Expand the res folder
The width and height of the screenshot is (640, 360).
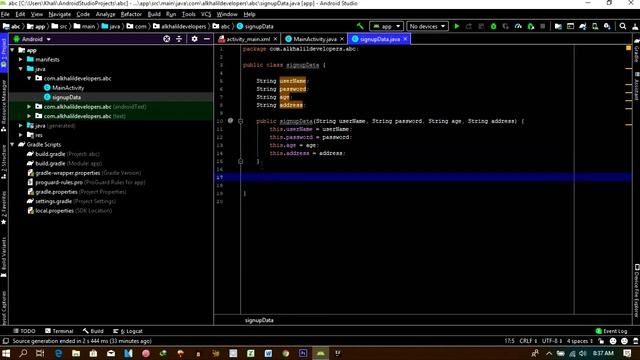(x=21, y=135)
